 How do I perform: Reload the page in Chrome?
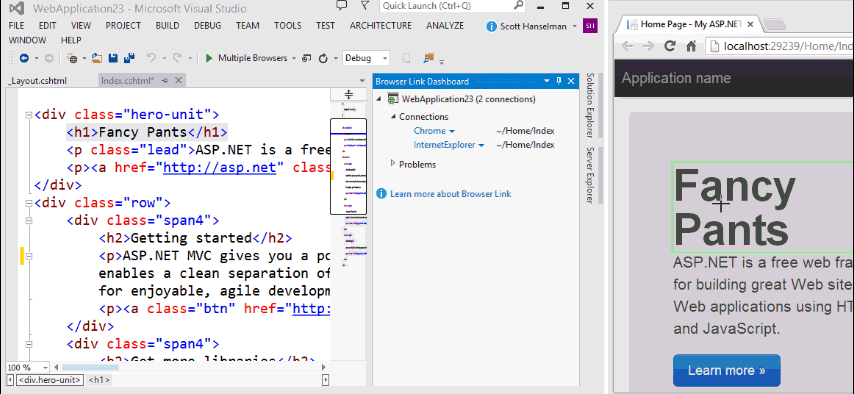[x=670, y=46]
